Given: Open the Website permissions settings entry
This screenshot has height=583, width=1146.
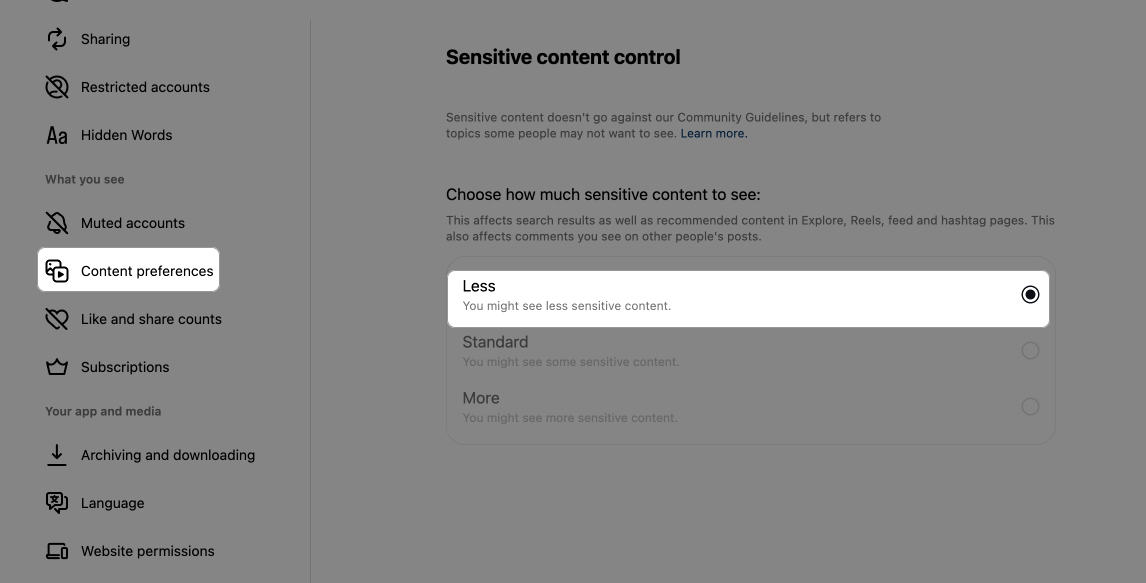Looking at the screenshot, I should tap(148, 551).
